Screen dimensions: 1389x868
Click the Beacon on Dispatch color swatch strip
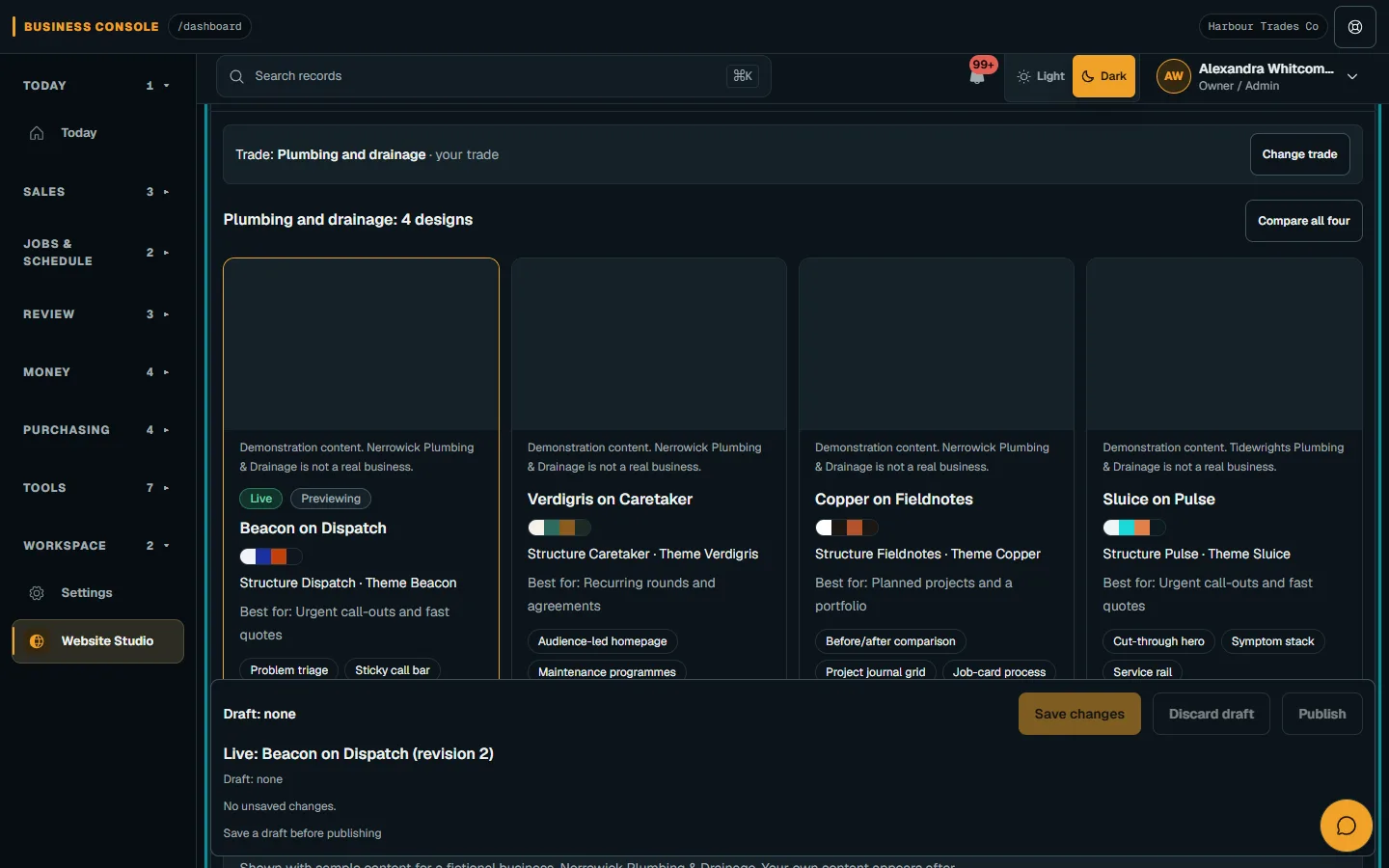(x=271, y=556)
